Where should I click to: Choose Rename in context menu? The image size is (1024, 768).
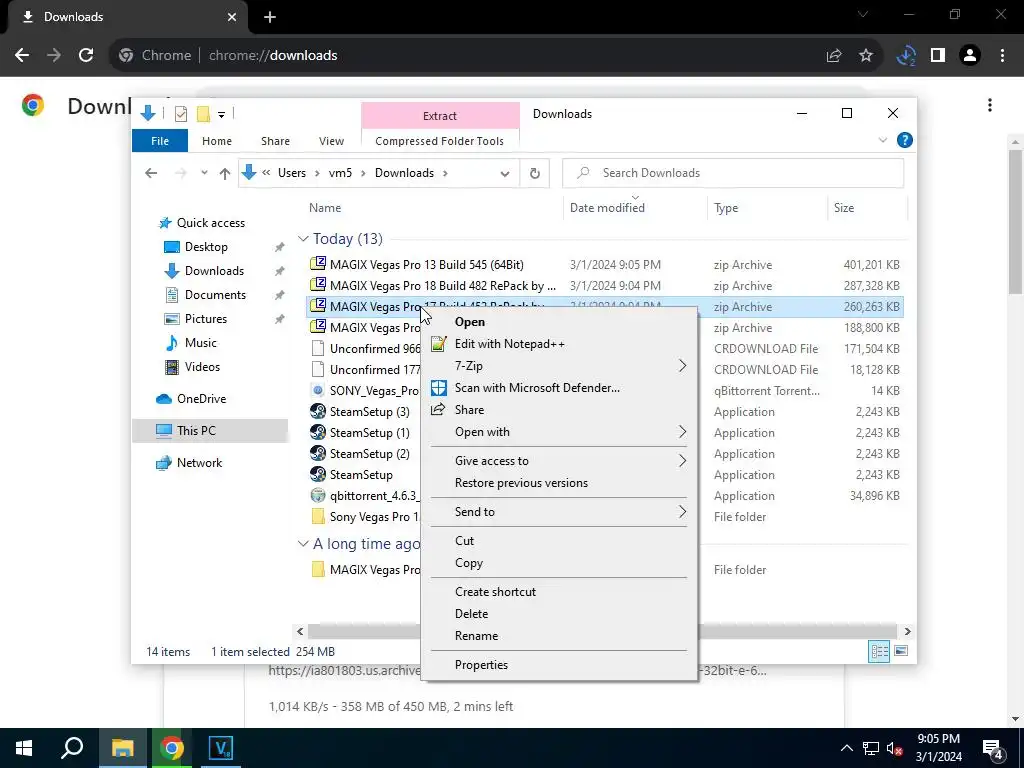click(560, 636)
